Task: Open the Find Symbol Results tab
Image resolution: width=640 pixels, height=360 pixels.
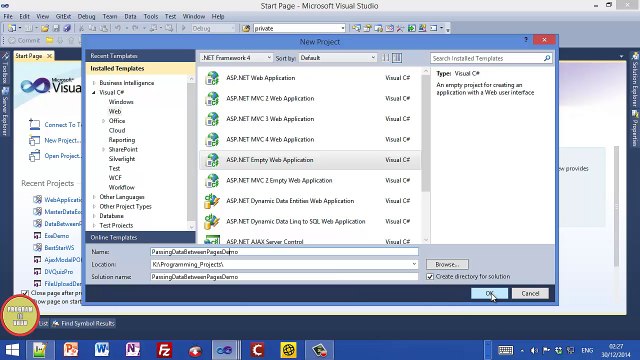Action: tap(83, 323)
